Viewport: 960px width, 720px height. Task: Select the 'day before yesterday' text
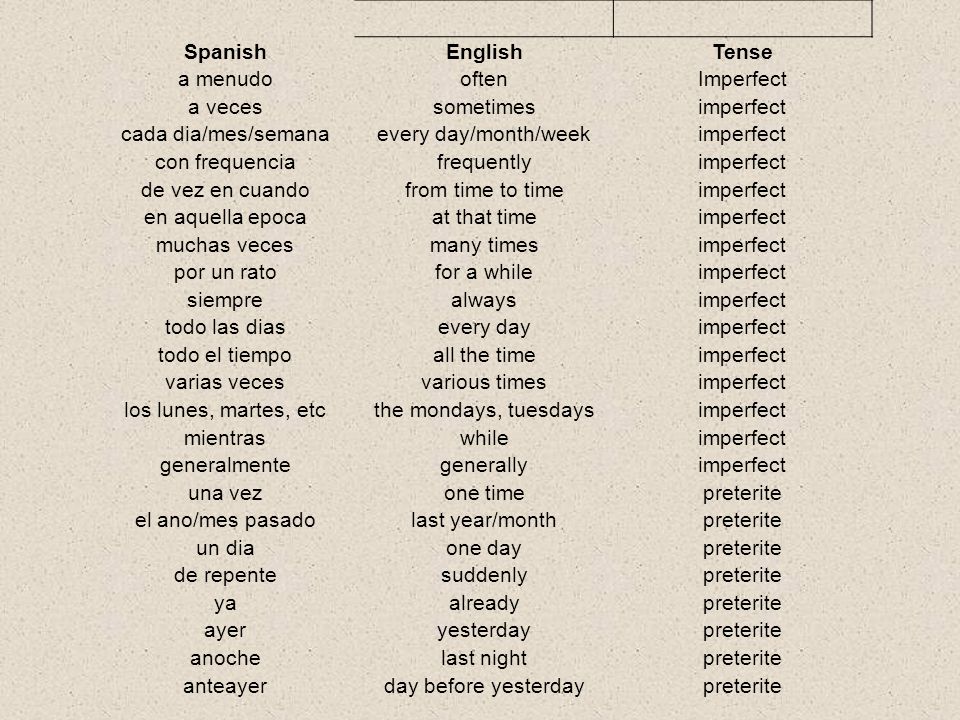[484, 686]
